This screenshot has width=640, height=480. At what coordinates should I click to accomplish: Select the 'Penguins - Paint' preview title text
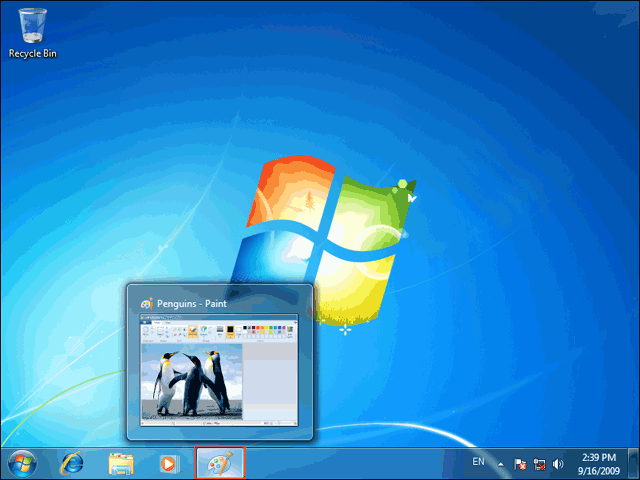click(x=192, y=304)
